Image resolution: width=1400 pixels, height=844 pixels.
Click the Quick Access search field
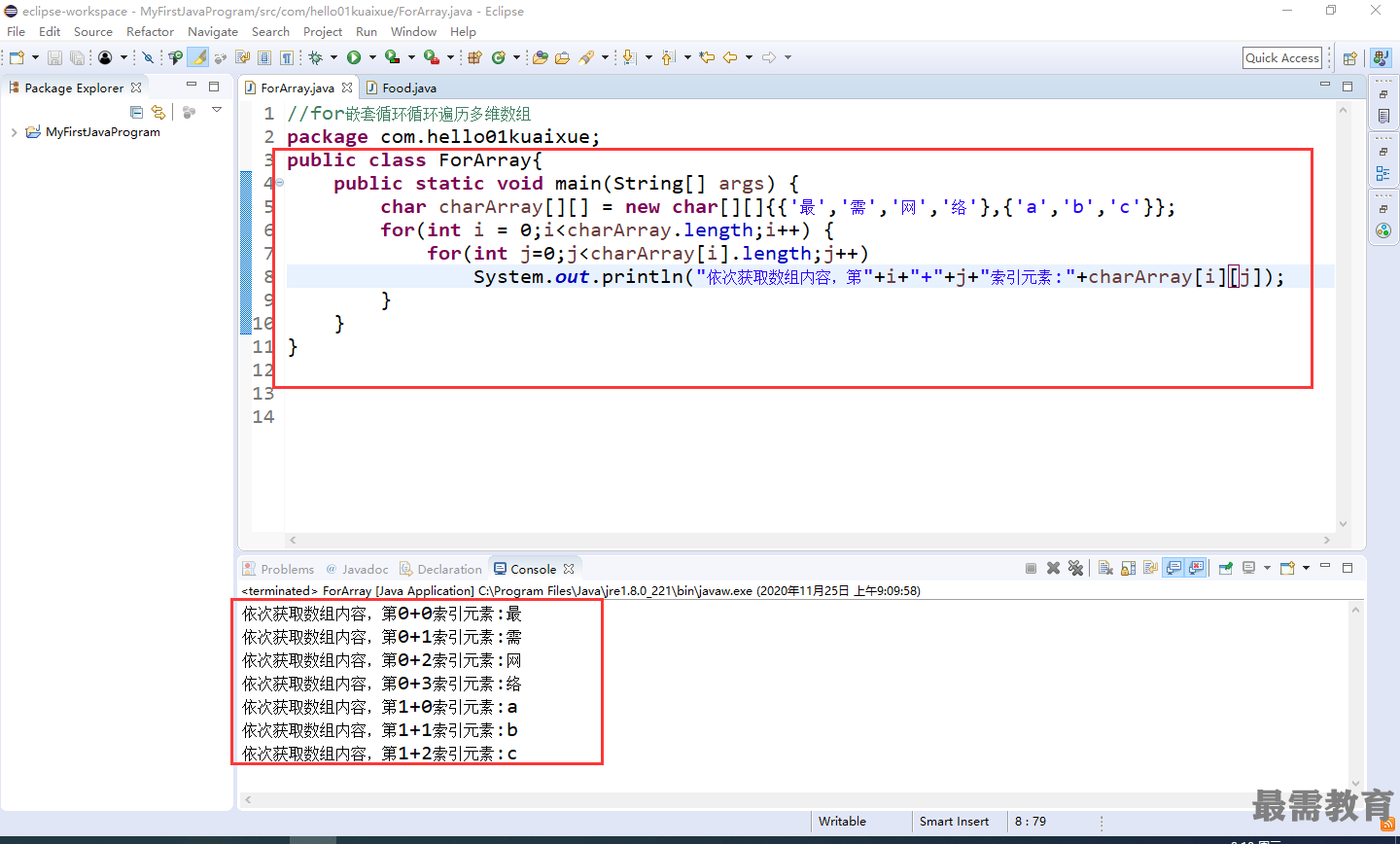1282,58
